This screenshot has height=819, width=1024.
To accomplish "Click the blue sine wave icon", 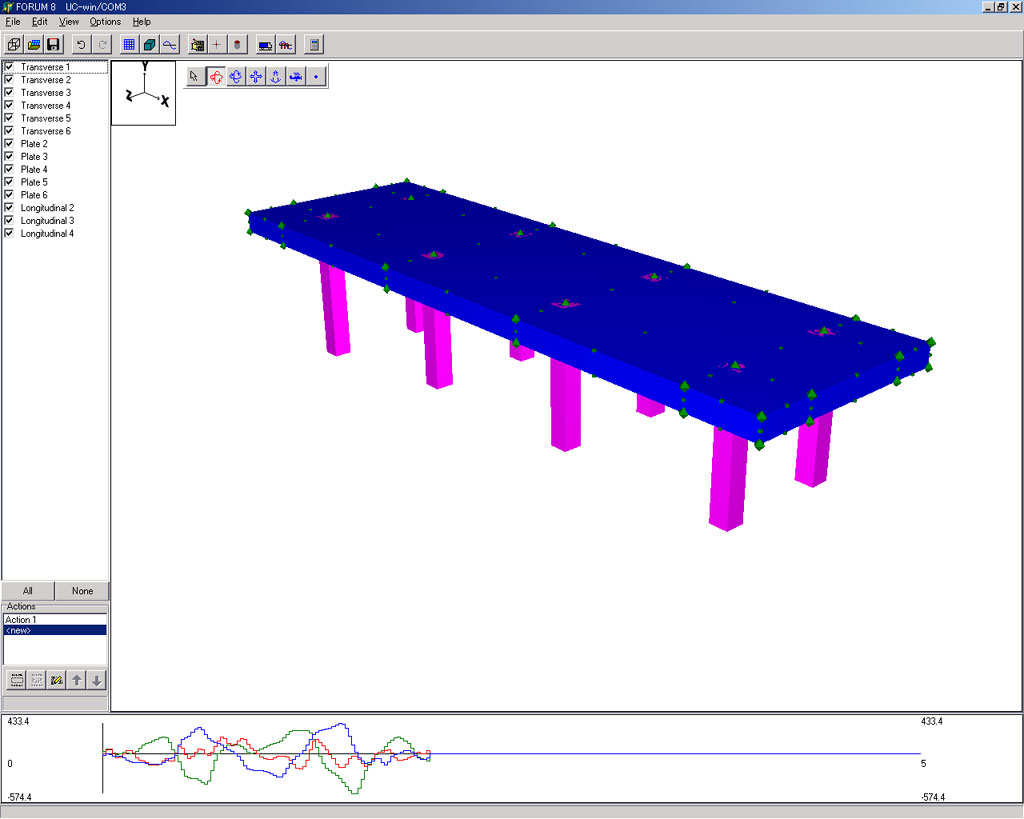I will [x=170, y=44].
